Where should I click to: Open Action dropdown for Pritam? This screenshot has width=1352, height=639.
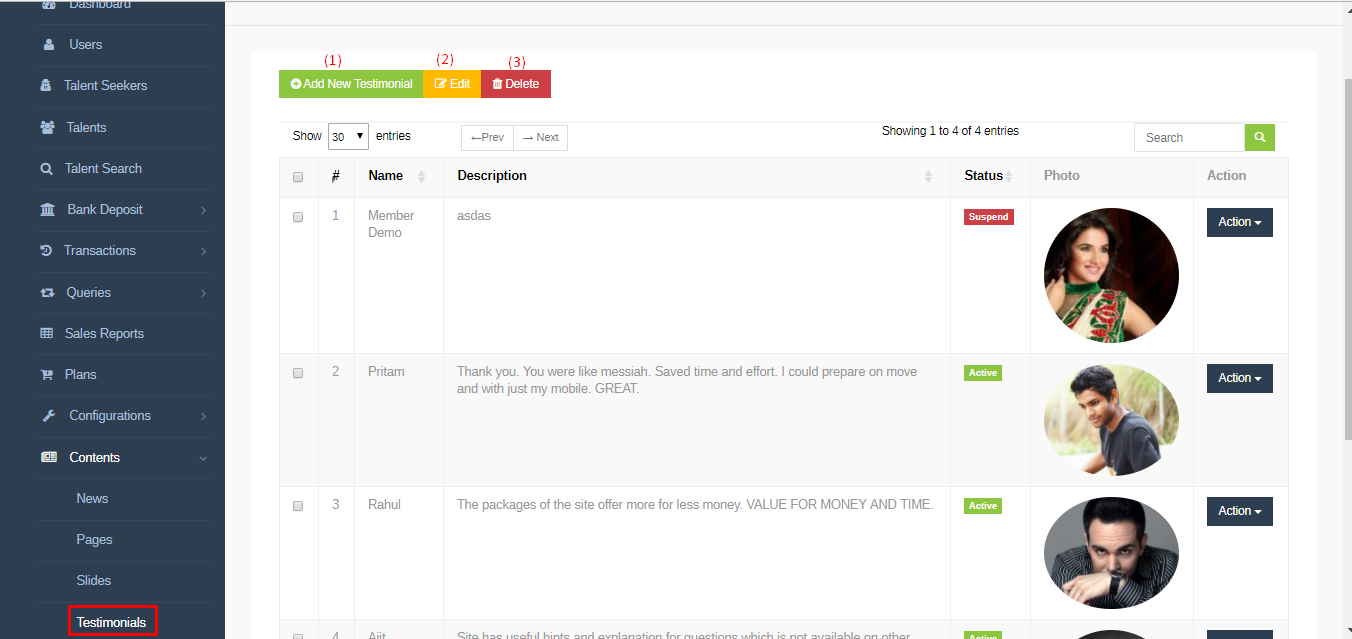pos(1240,378)
